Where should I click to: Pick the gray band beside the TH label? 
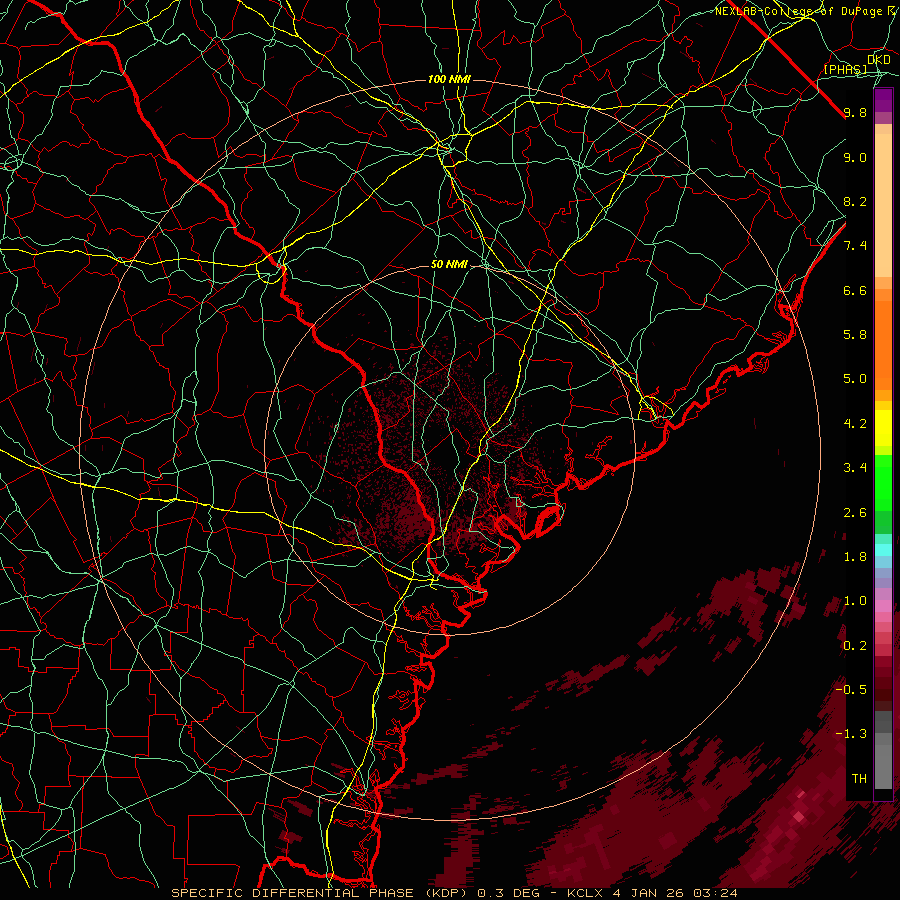point(883,766)
